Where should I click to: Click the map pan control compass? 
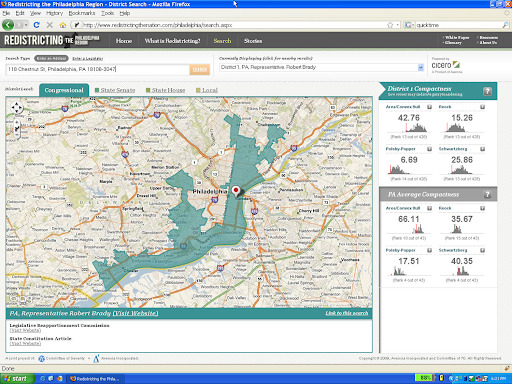click(x=17, y=108)
